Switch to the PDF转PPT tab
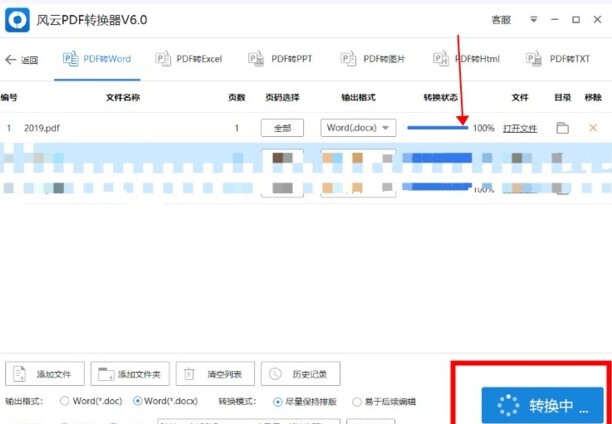The width and height of the screenshot is (612, 424). (x=280, y=59)
